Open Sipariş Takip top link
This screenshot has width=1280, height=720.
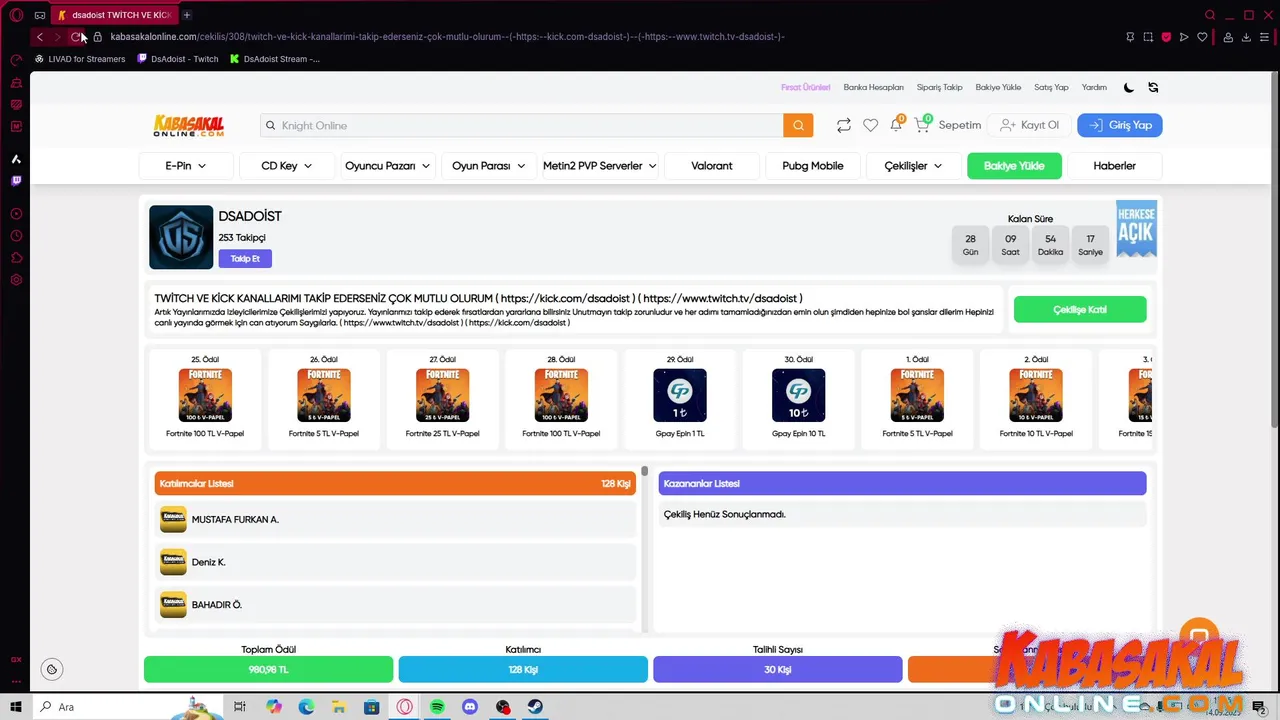940,87
